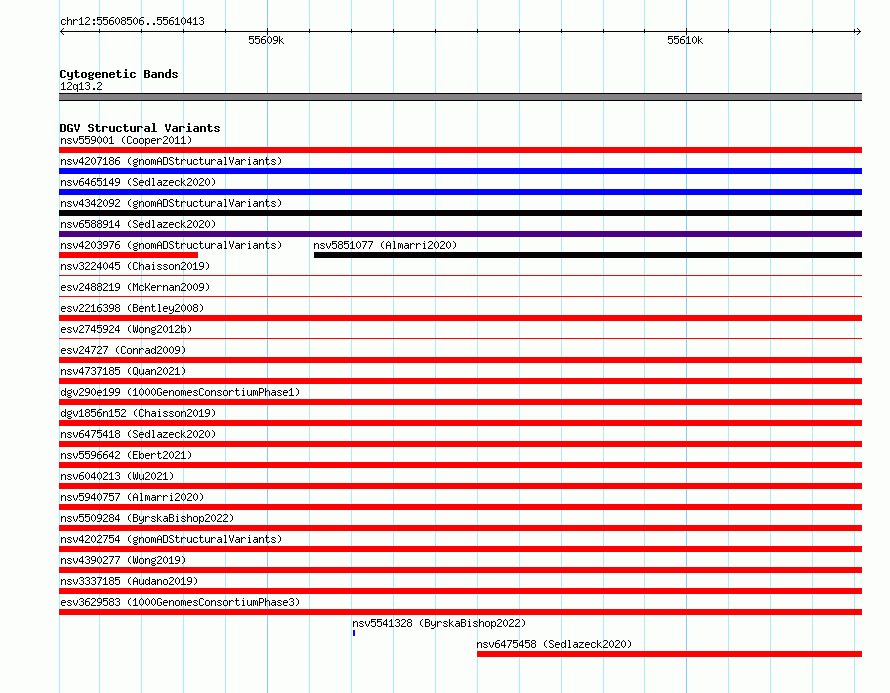Click the short red bar of nsv4203976
The width and height of the screenshot is (890, 693).
[x=128, y=255]
